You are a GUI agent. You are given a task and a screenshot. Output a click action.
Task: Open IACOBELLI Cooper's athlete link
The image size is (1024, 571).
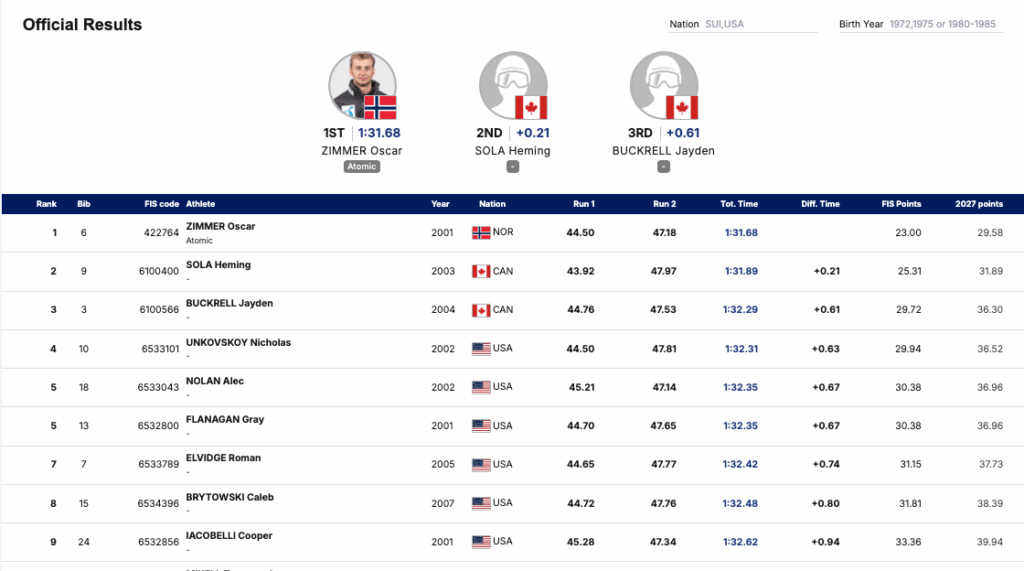[x=229, y=536]
